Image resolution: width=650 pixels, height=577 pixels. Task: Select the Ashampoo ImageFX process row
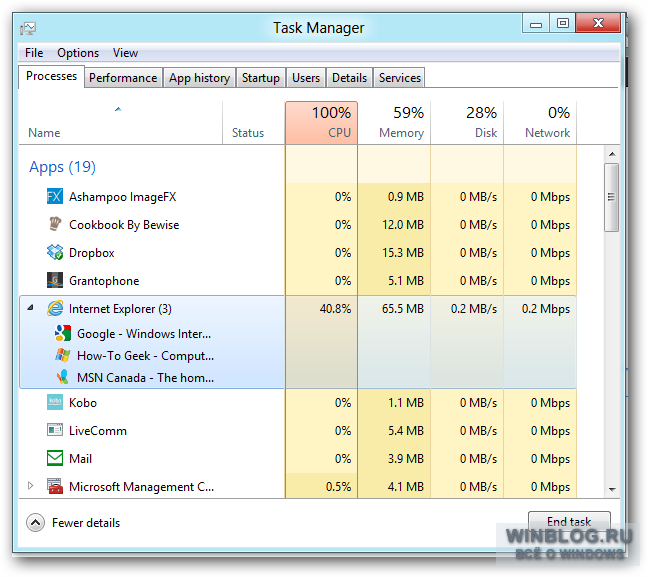(298, 196)
